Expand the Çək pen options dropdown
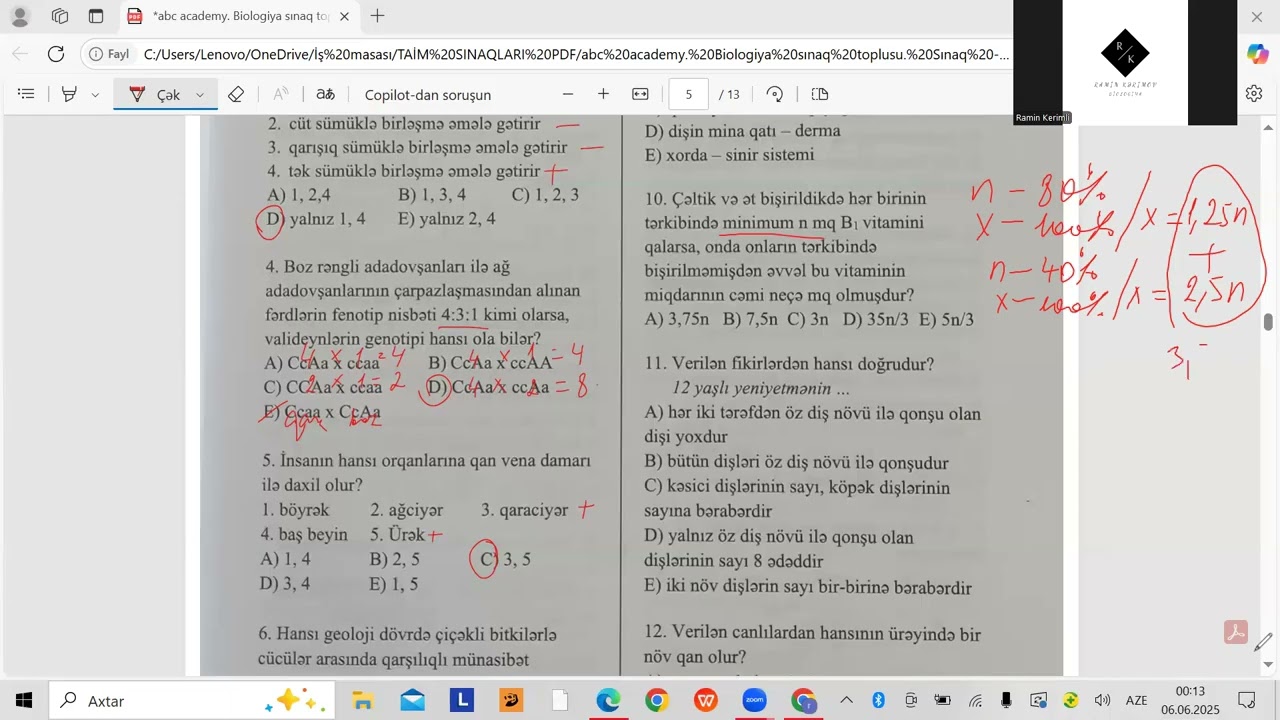Screen dimensions: 1280x720 coord(200,94)
